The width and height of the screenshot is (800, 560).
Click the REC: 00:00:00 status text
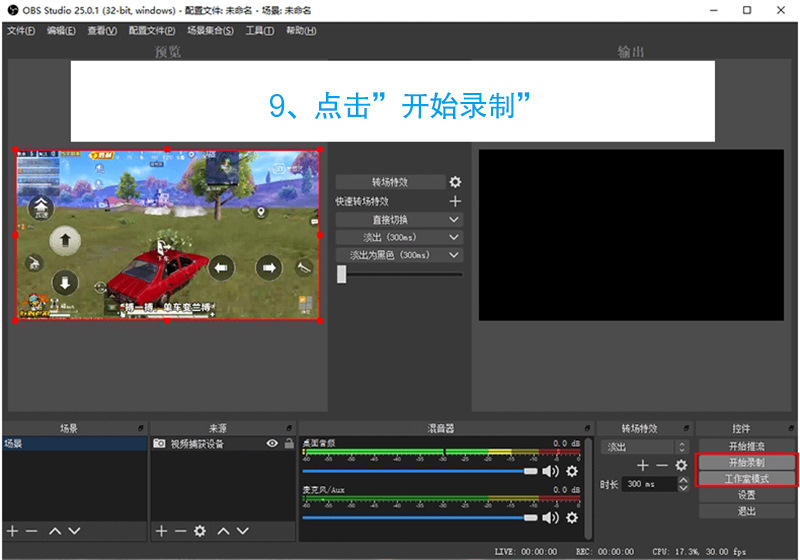(605, 551)
